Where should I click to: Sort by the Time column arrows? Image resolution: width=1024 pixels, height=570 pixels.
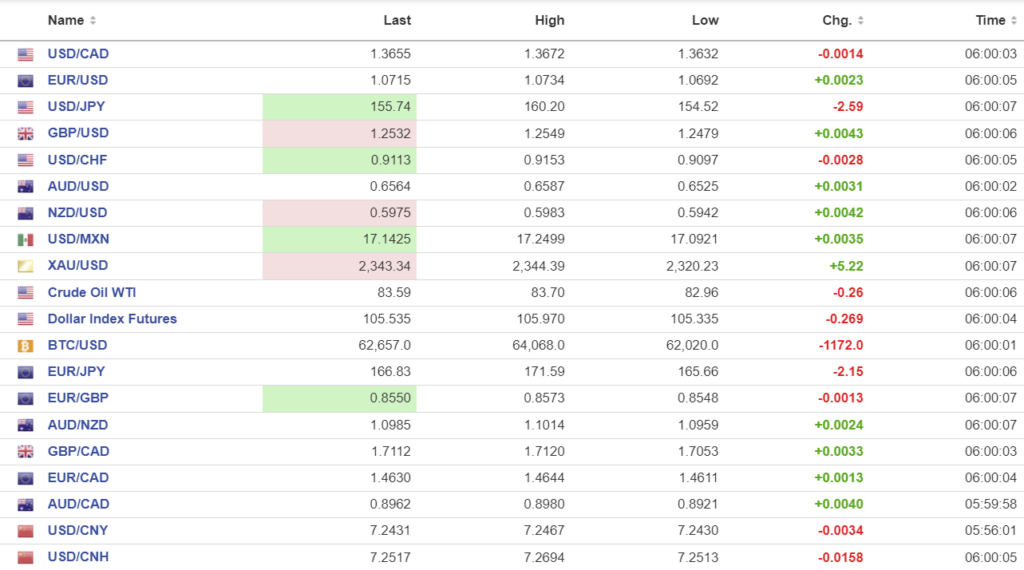[1015, 21]
